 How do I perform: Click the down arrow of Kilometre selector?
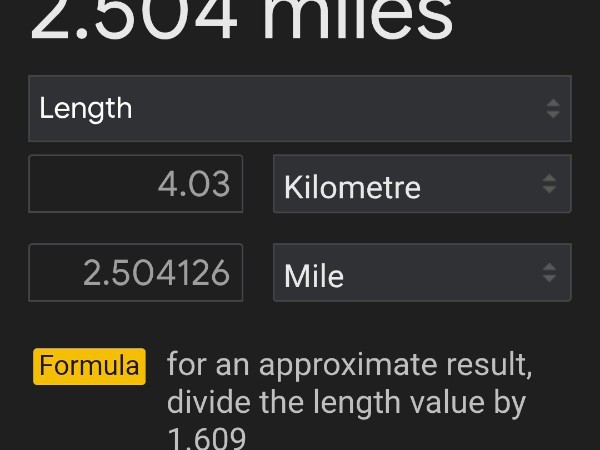[x=549, y=190]
